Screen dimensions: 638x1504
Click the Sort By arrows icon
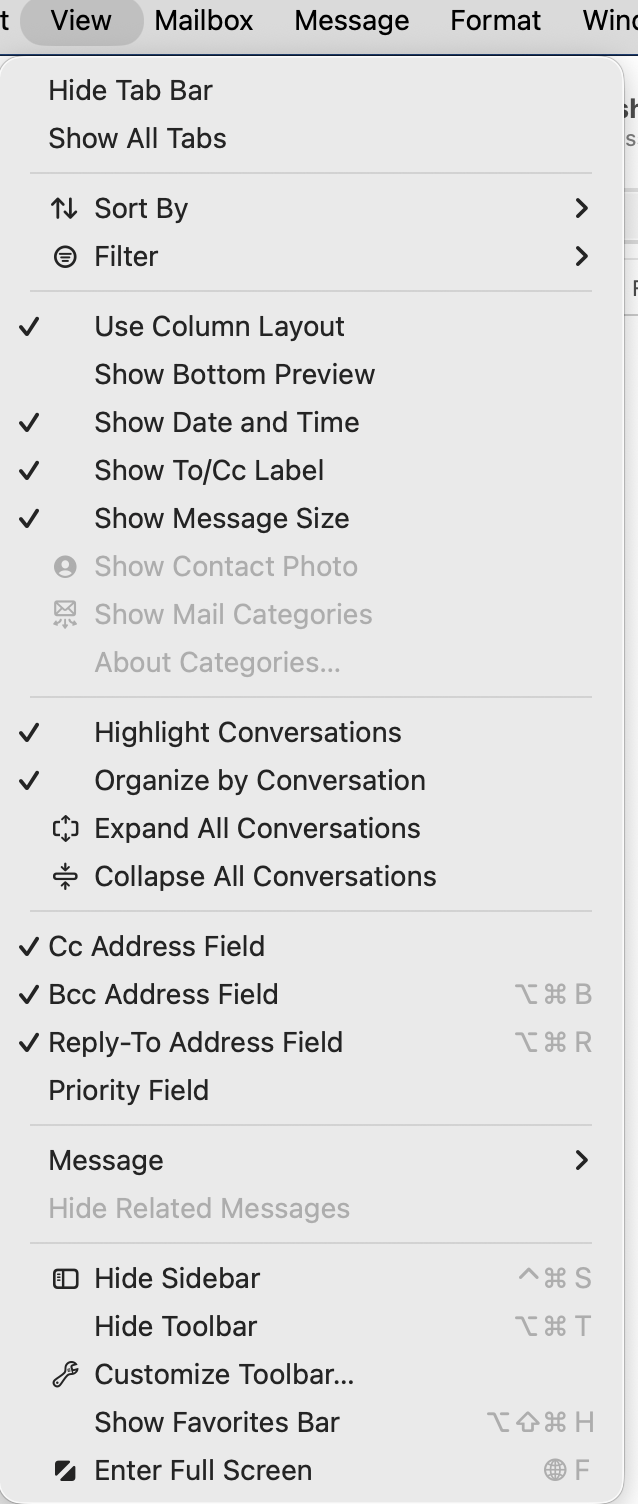point(65,208)
